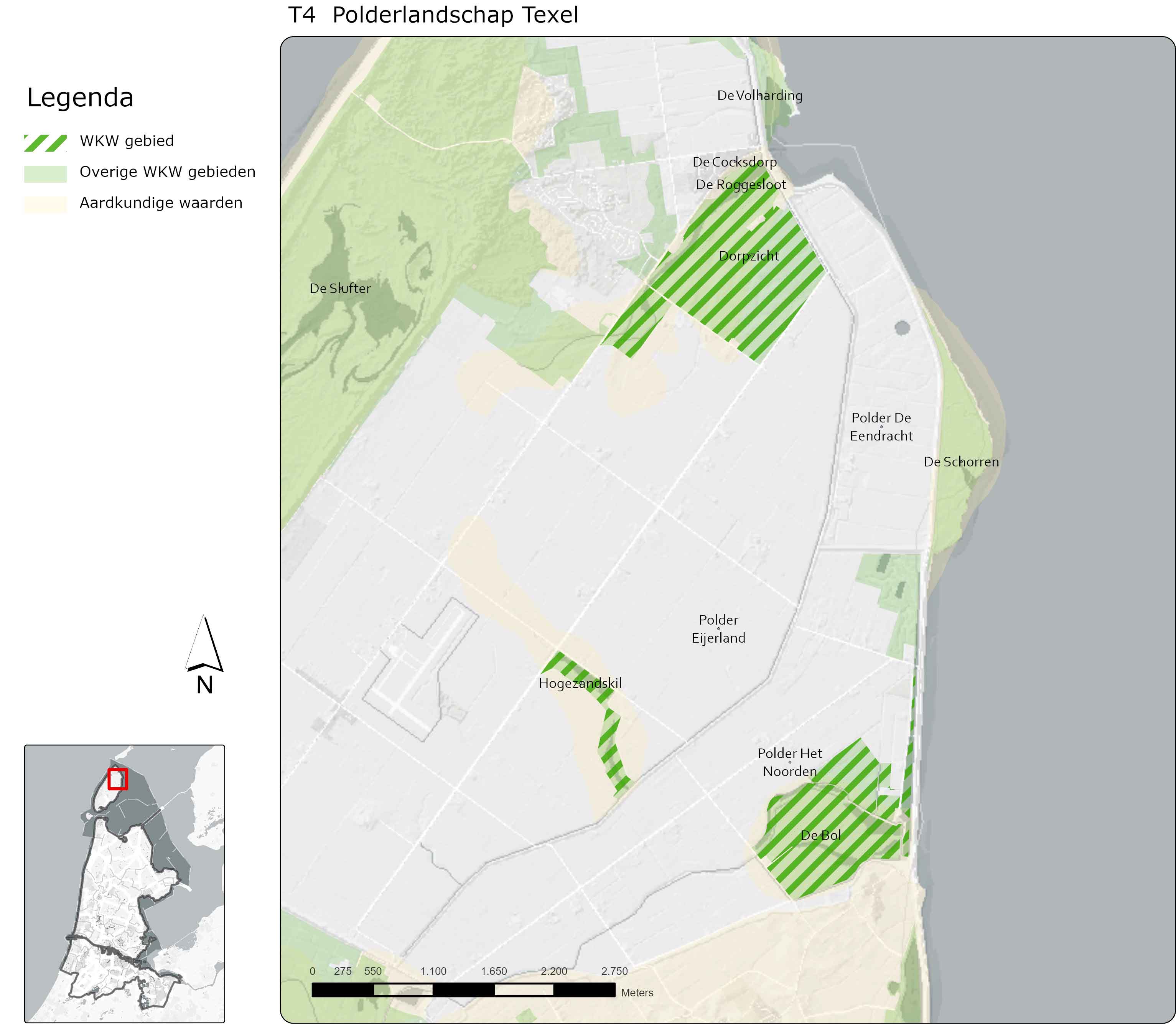1176x1024 pixels.
Task: Click the Legenda heading
Action: (x=80, y=98)
